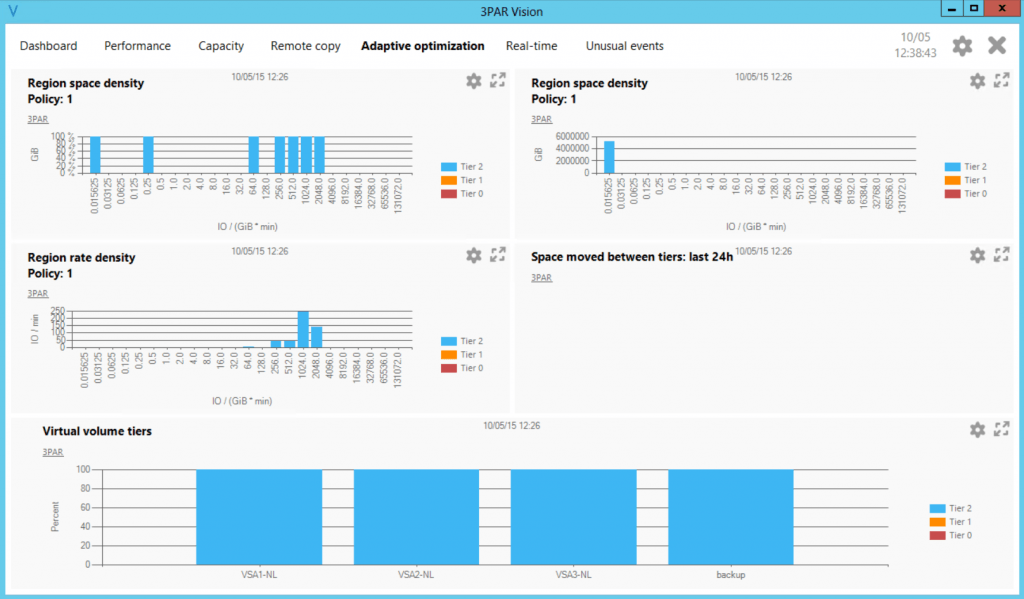Toggle Tier 0 red swatch in left space density legend
The width and height of the screenshot is (1024, 599).
449,193
